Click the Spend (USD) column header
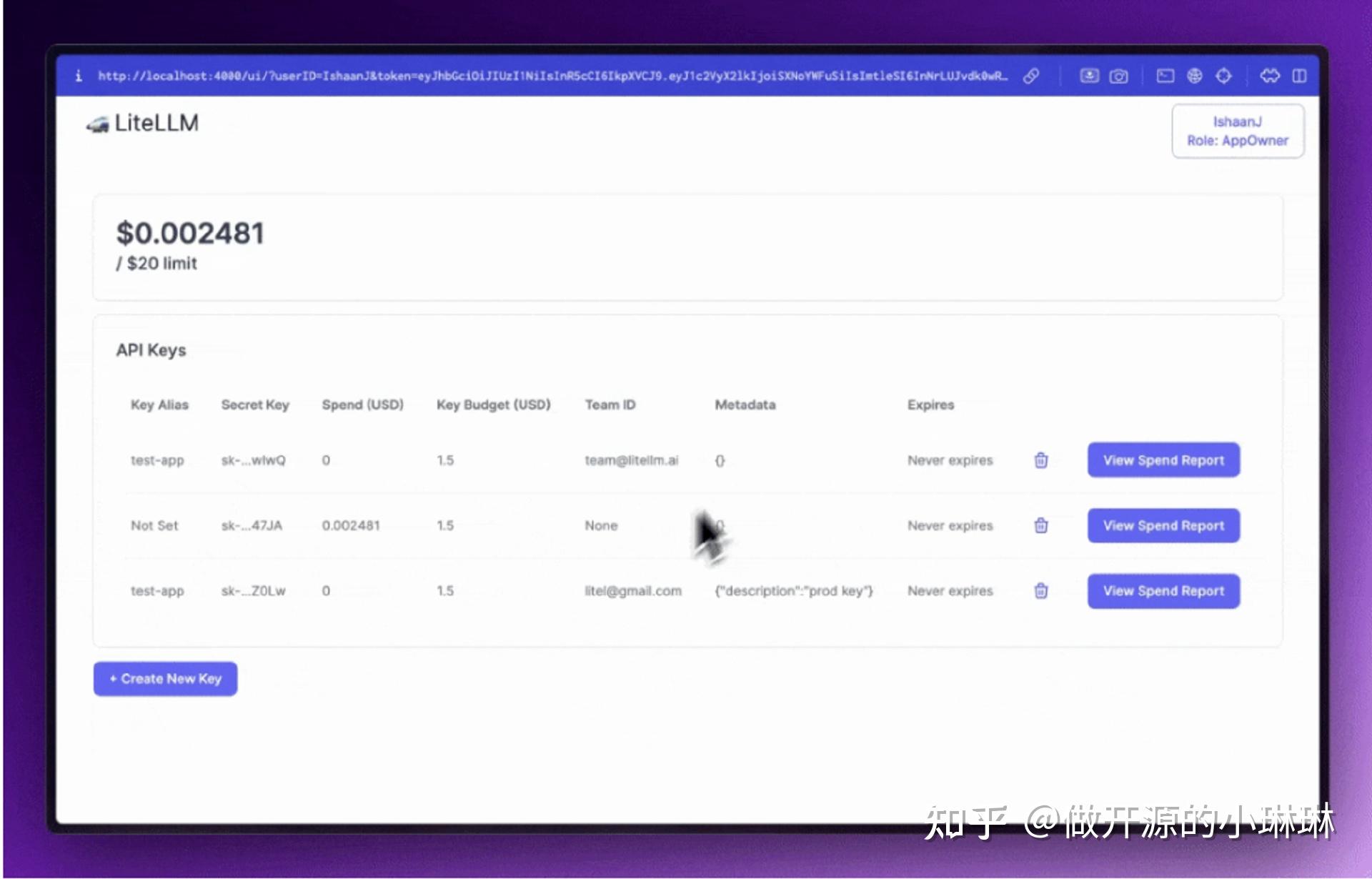 point(362,404)
